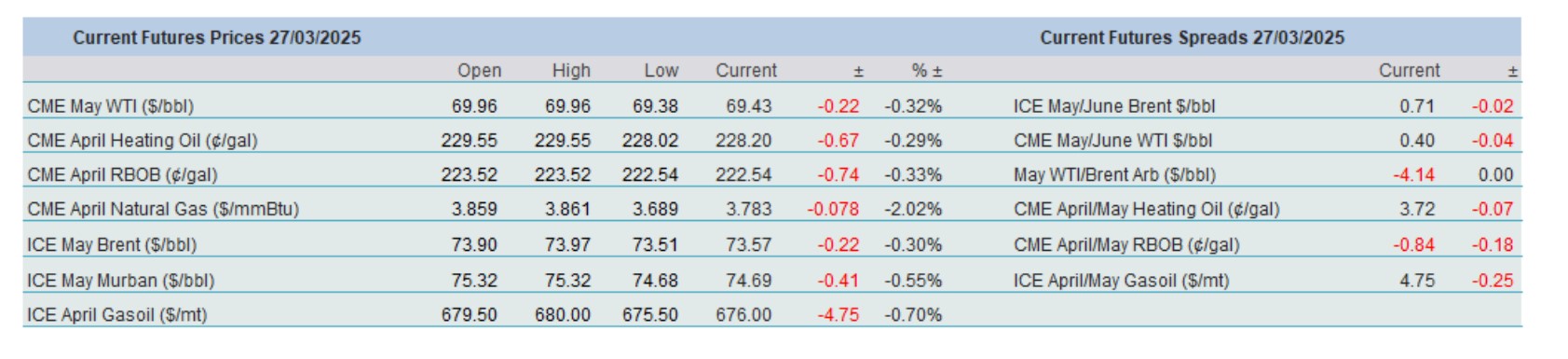Select the Current column header in the prices table
Viewport: 1568px width, 359px height.
pos(745,71)
